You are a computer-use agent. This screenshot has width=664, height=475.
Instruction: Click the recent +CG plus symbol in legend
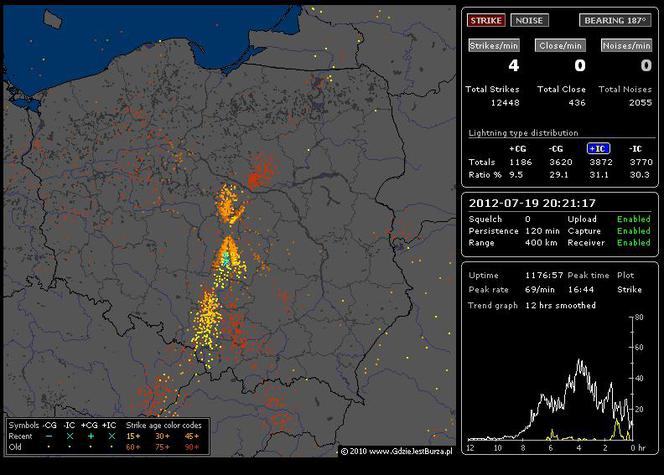click(x=91, y=436)
